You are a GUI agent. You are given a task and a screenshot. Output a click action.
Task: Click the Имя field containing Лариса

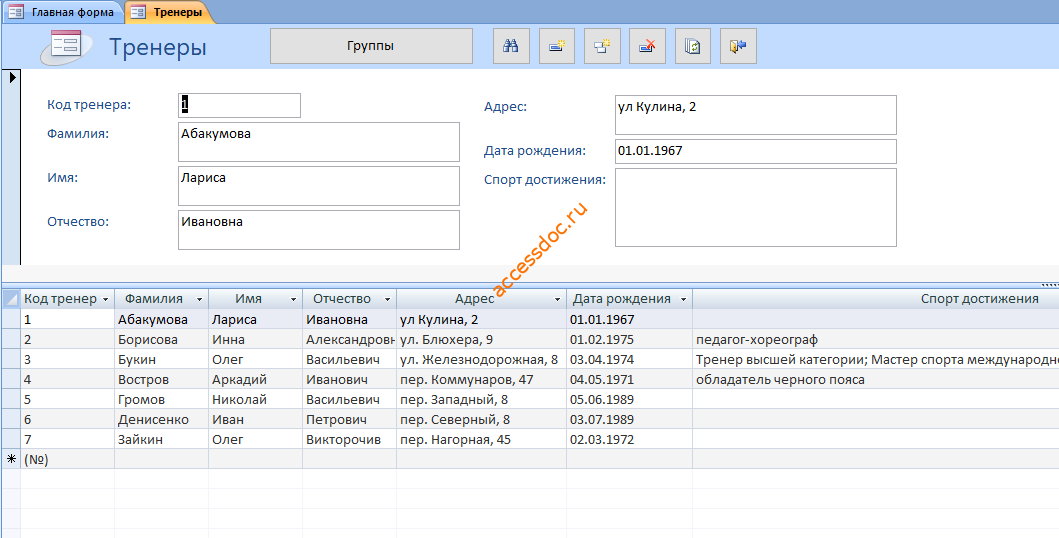coord(319,186)
